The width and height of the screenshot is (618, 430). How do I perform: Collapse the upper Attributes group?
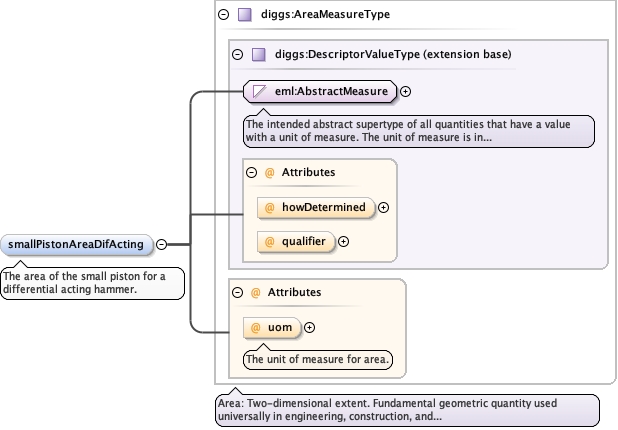click(x=251, y=172)
